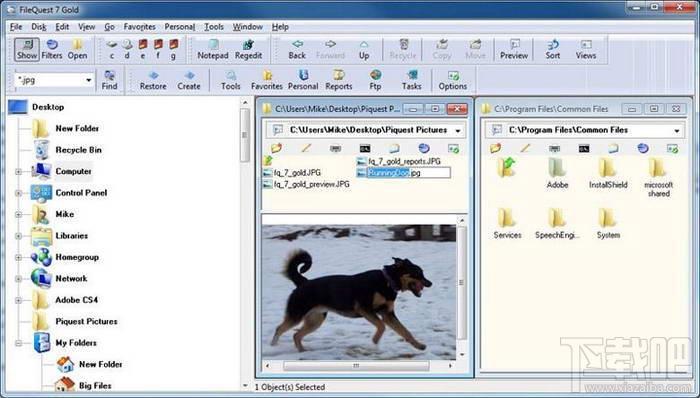
Task: Expand the Computer tree node
Action: (x=18, y=171)
